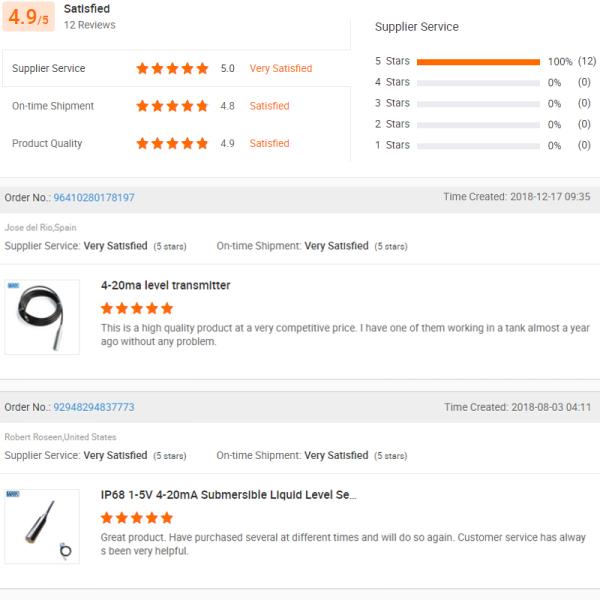View the submersible level sensor thumbnail
This screenshot has height=600, width=600.
click(x=42, y=526)
